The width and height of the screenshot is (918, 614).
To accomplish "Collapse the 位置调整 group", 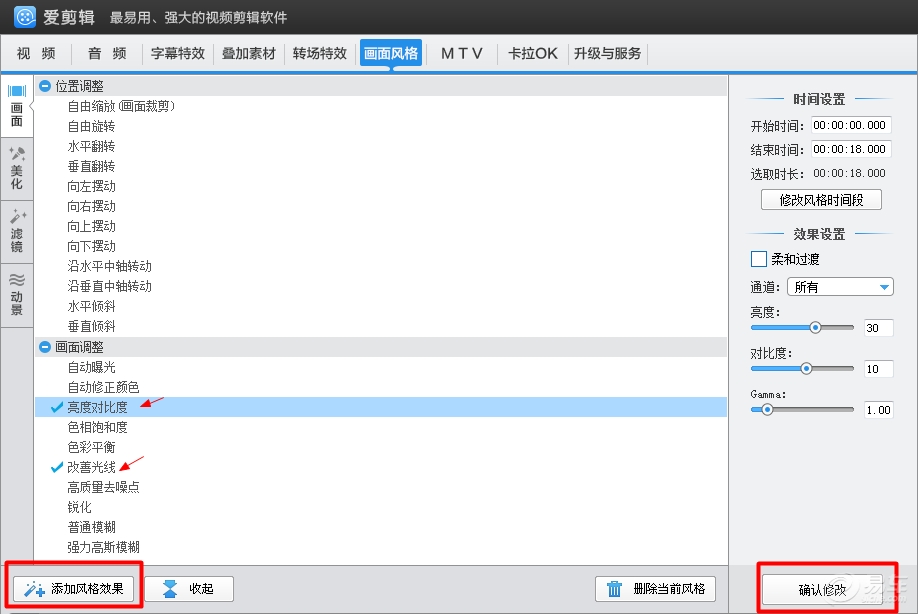I will click(44, 86).
